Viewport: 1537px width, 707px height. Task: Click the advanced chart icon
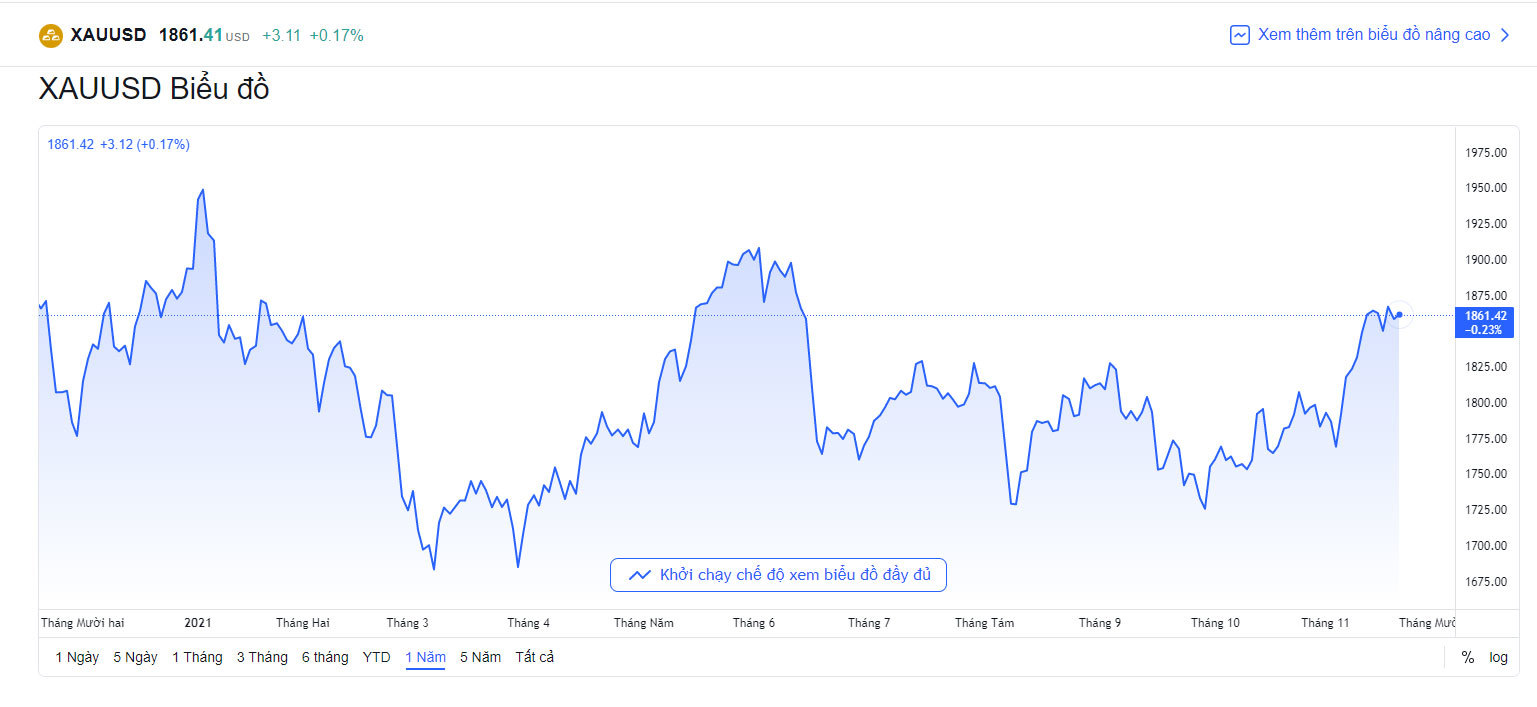point(1240,35)
